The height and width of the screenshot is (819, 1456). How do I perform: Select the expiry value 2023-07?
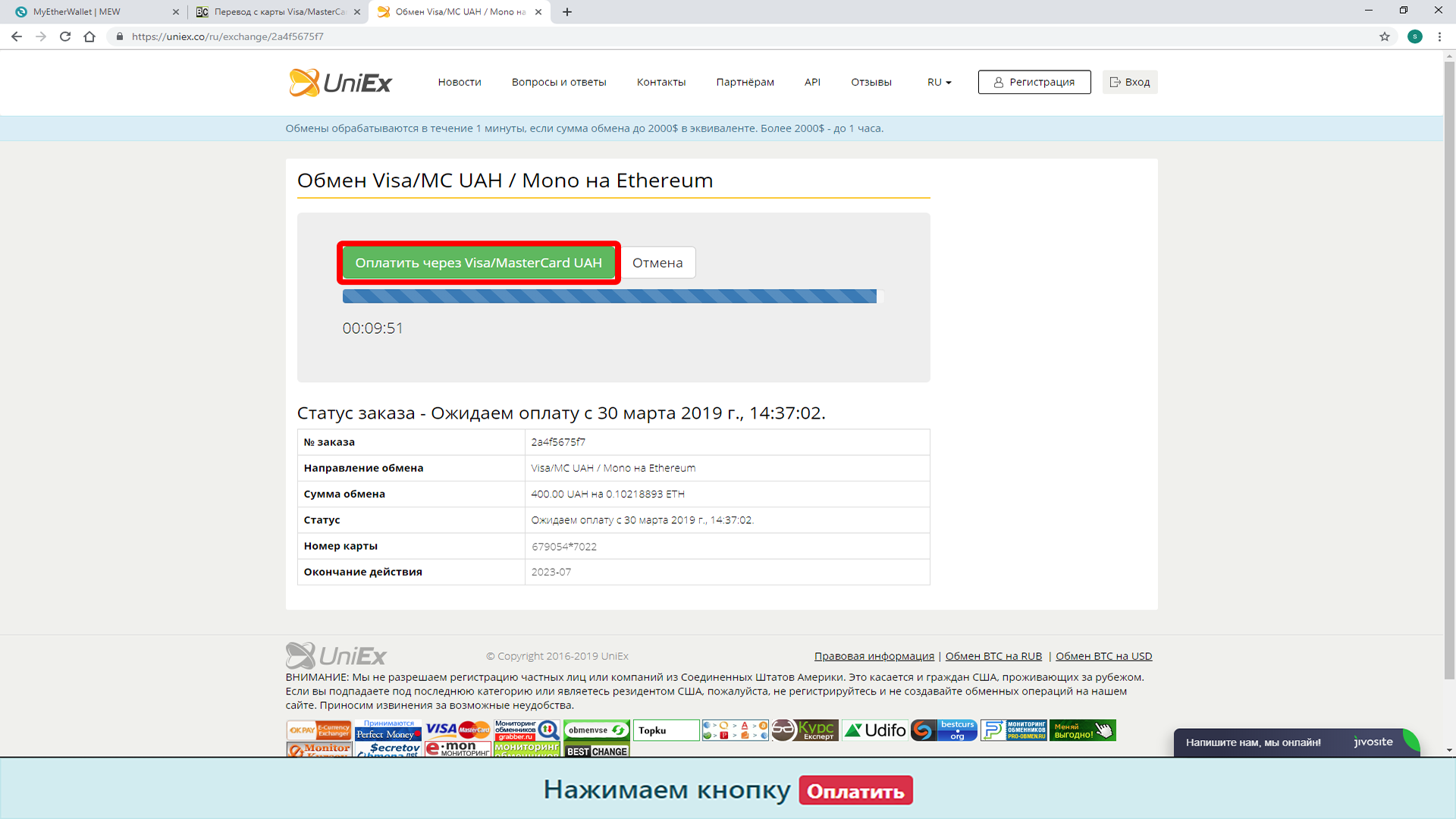click(x=551, y=572)
